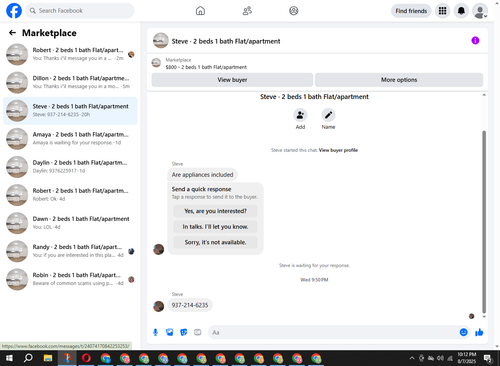500x366 pixels.
Task: Send quick response In talks. I'll let you know.
Action: [x=215, y=227]
